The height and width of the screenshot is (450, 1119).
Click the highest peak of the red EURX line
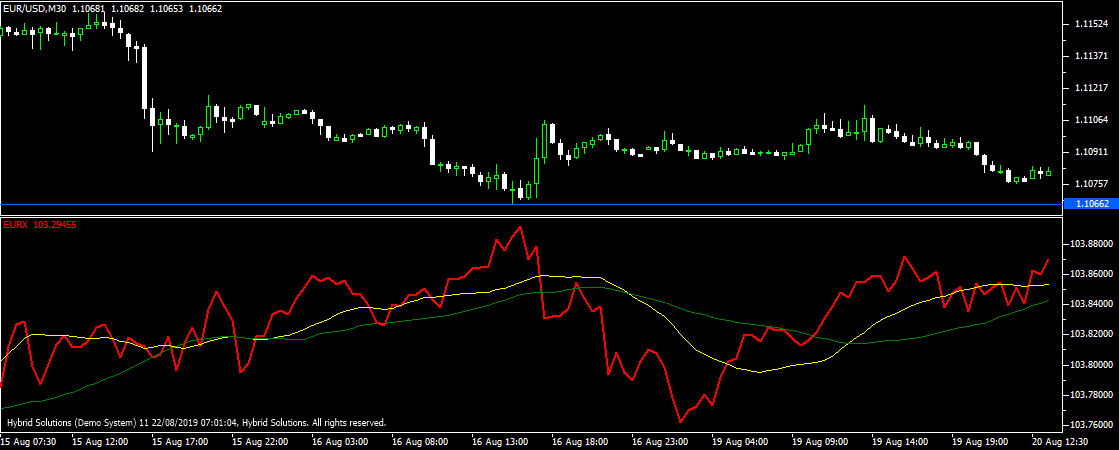[520, 227]
